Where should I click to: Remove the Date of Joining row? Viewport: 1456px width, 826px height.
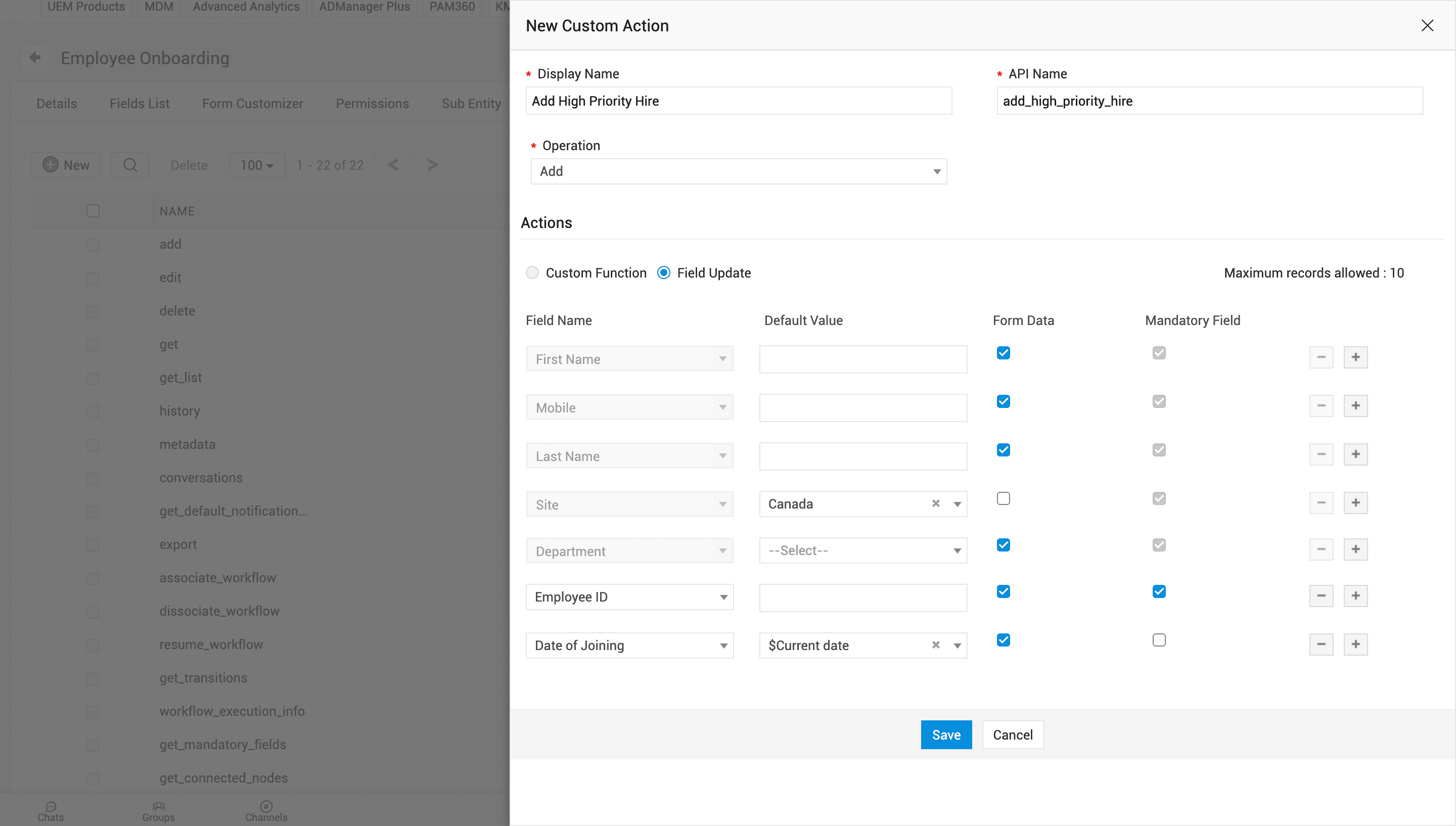tap(1321, 645)
